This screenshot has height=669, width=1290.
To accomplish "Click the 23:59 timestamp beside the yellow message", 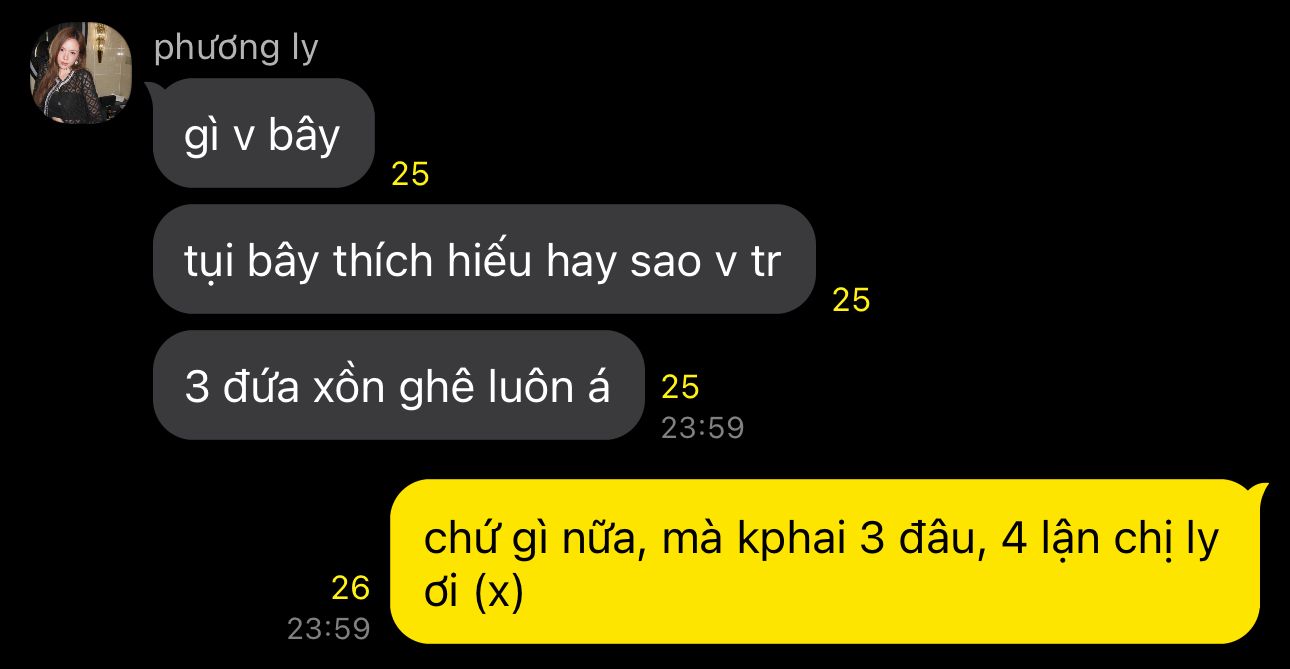I will (329, 629).
